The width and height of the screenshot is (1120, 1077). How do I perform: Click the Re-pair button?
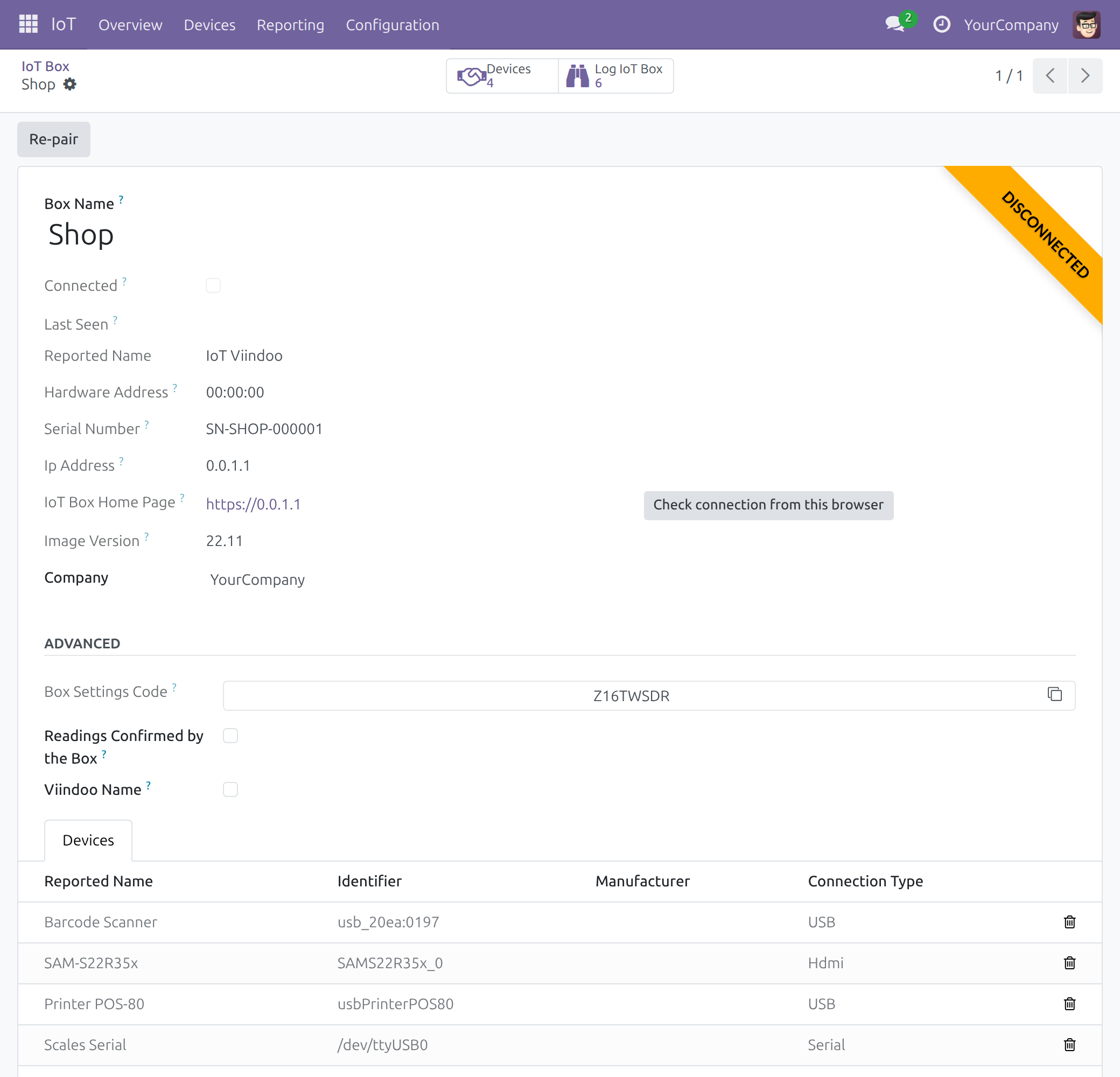[x=54, y=139]
